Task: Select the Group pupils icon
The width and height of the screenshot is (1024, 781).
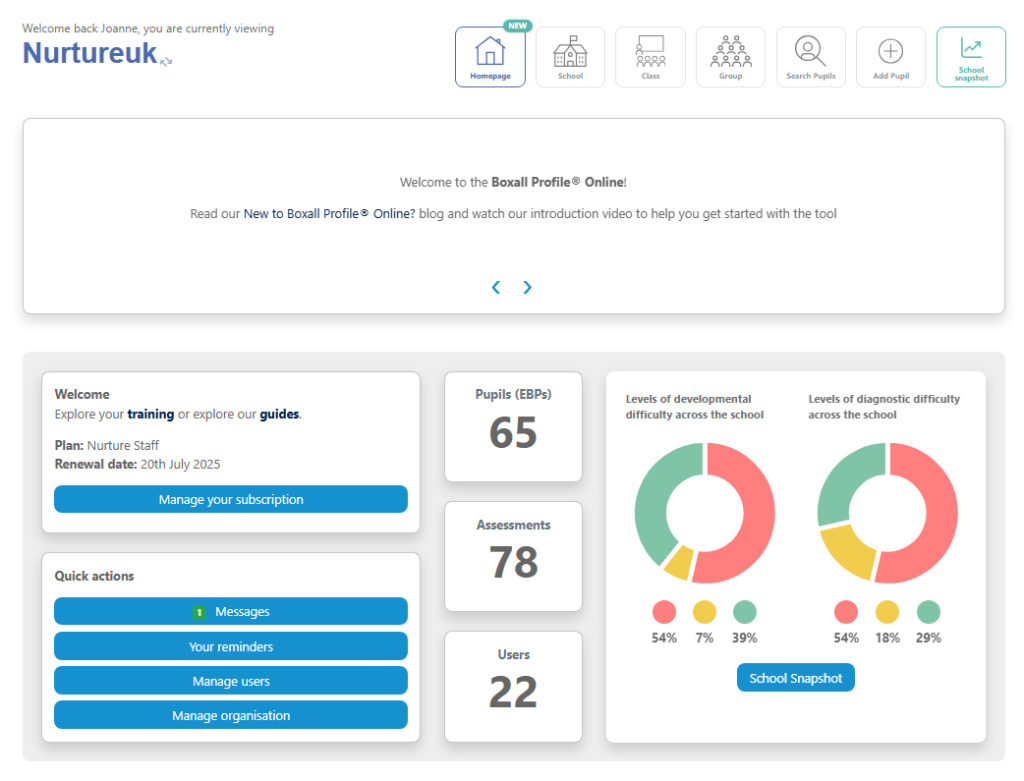Action: point(730,56)
